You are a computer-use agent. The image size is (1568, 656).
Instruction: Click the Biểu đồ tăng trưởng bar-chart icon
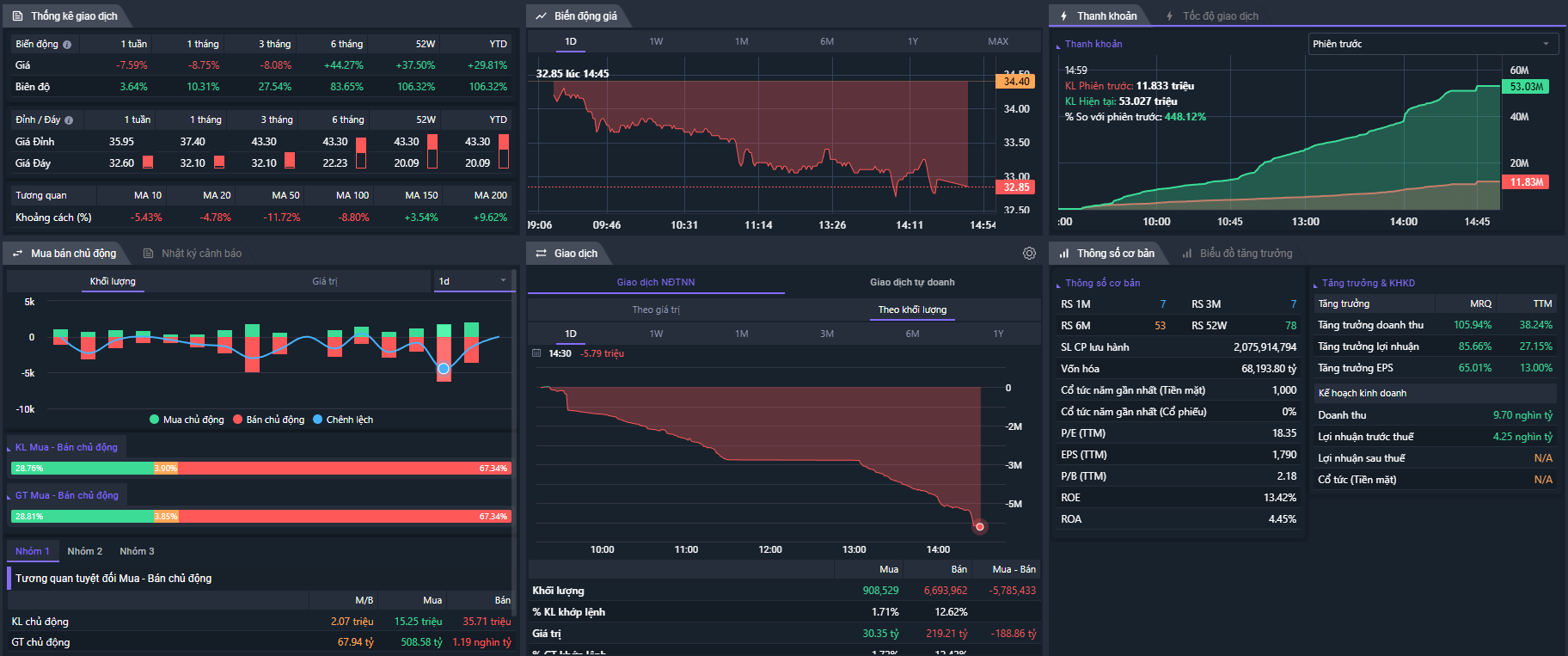tap(1187, 254)
